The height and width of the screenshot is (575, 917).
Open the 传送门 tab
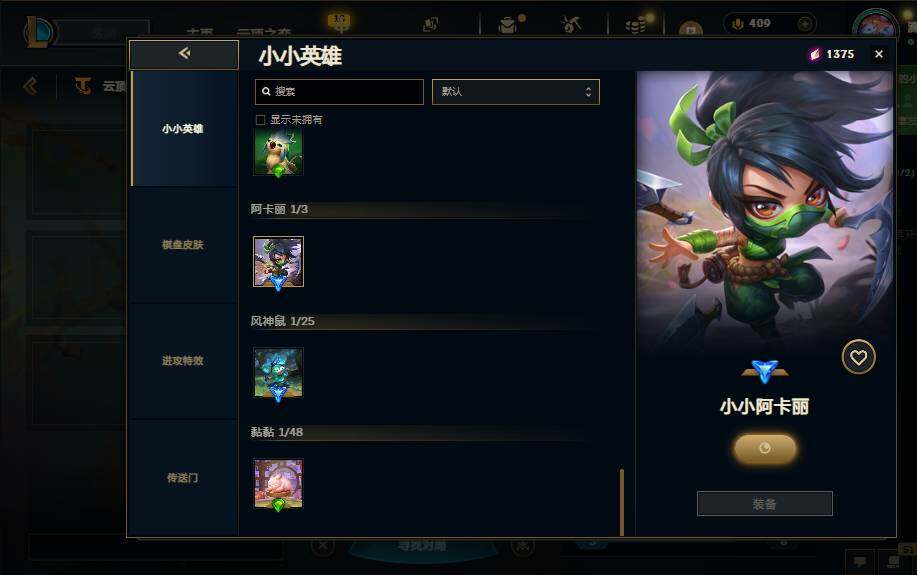coord(182,477)
